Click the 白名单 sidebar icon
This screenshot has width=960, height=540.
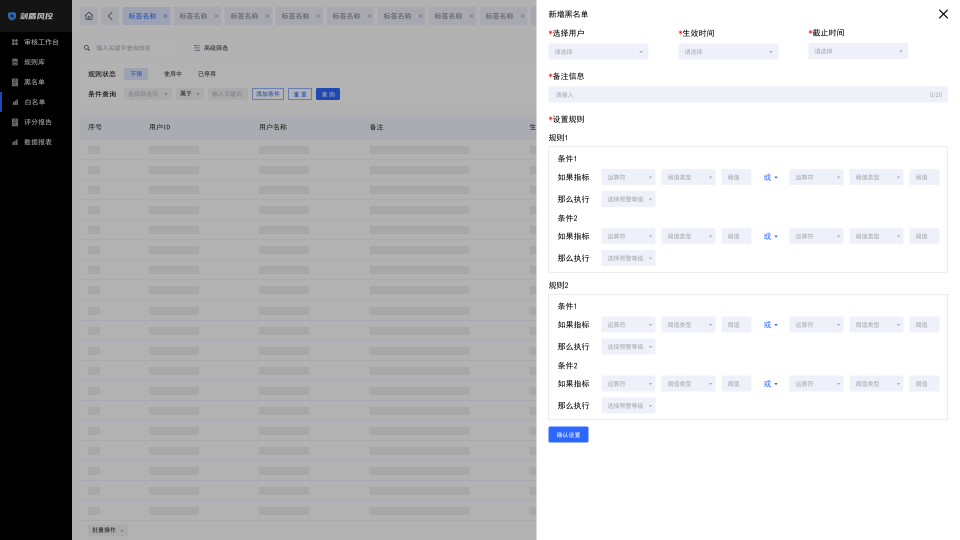pos(15,102)
